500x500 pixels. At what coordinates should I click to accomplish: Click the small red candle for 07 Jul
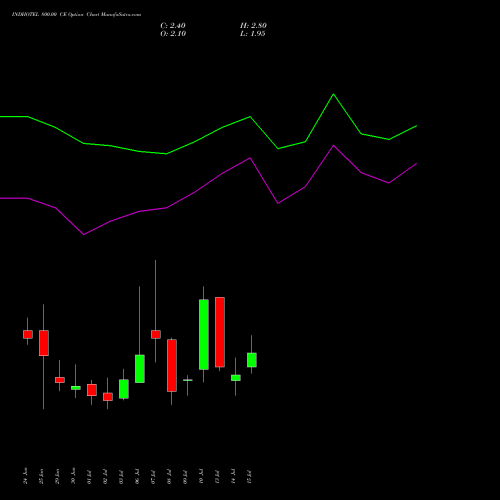tap(156, 334)
